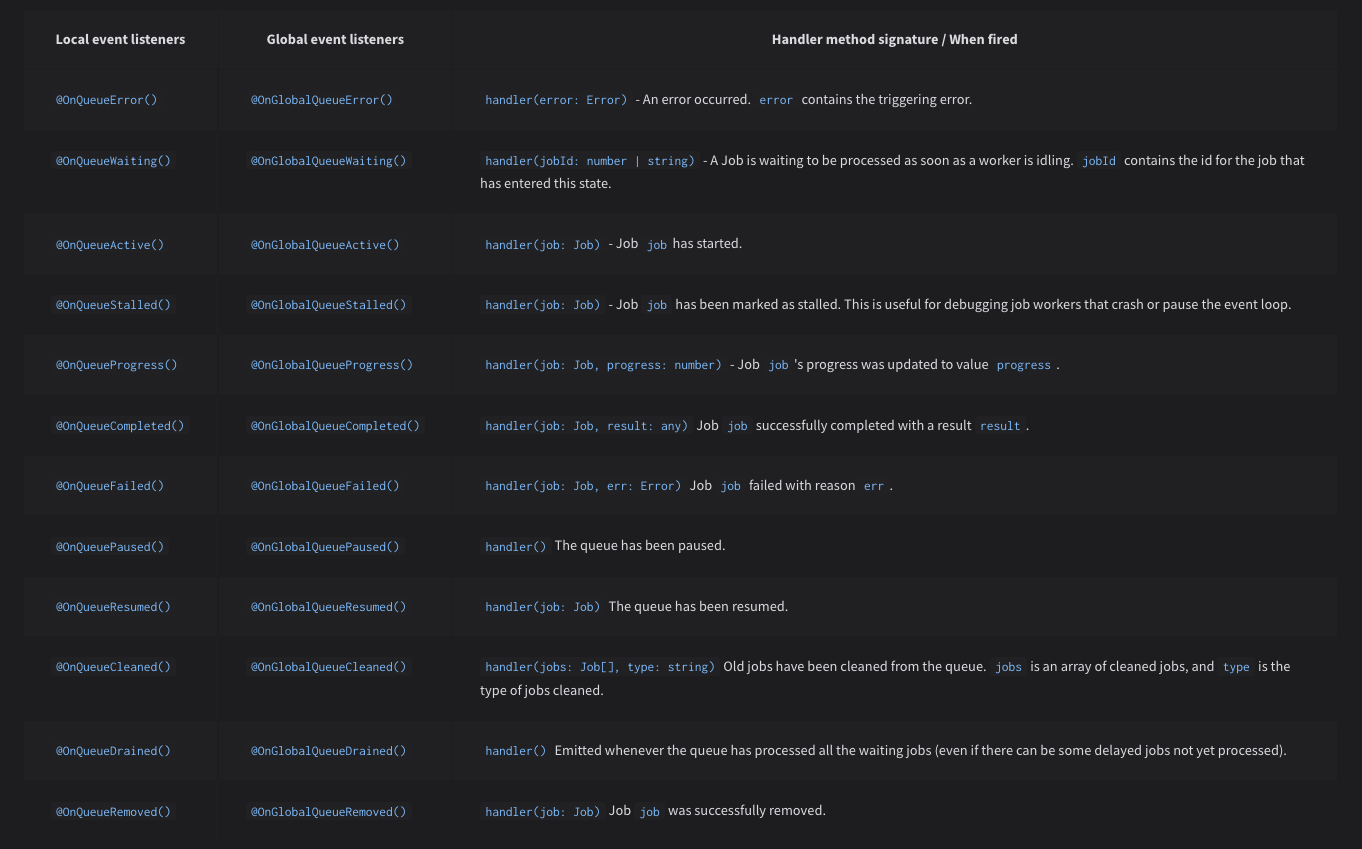This screenshot has width=1362, height=849.
Task: Select @OnGlobalQueueStalled() code snippet
Action: [x=328, y=305]
